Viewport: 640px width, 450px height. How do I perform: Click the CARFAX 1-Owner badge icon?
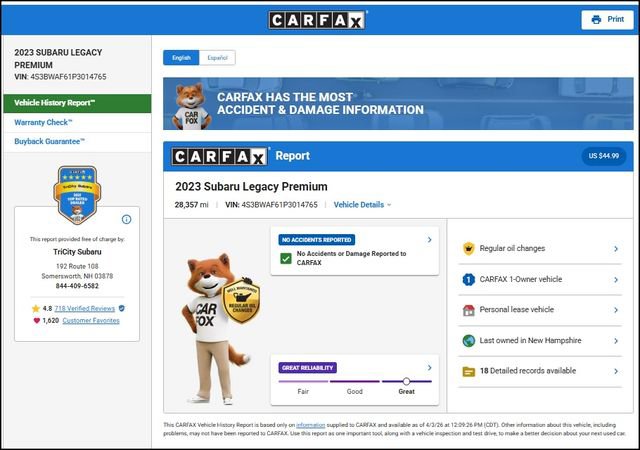coord(468,280)
